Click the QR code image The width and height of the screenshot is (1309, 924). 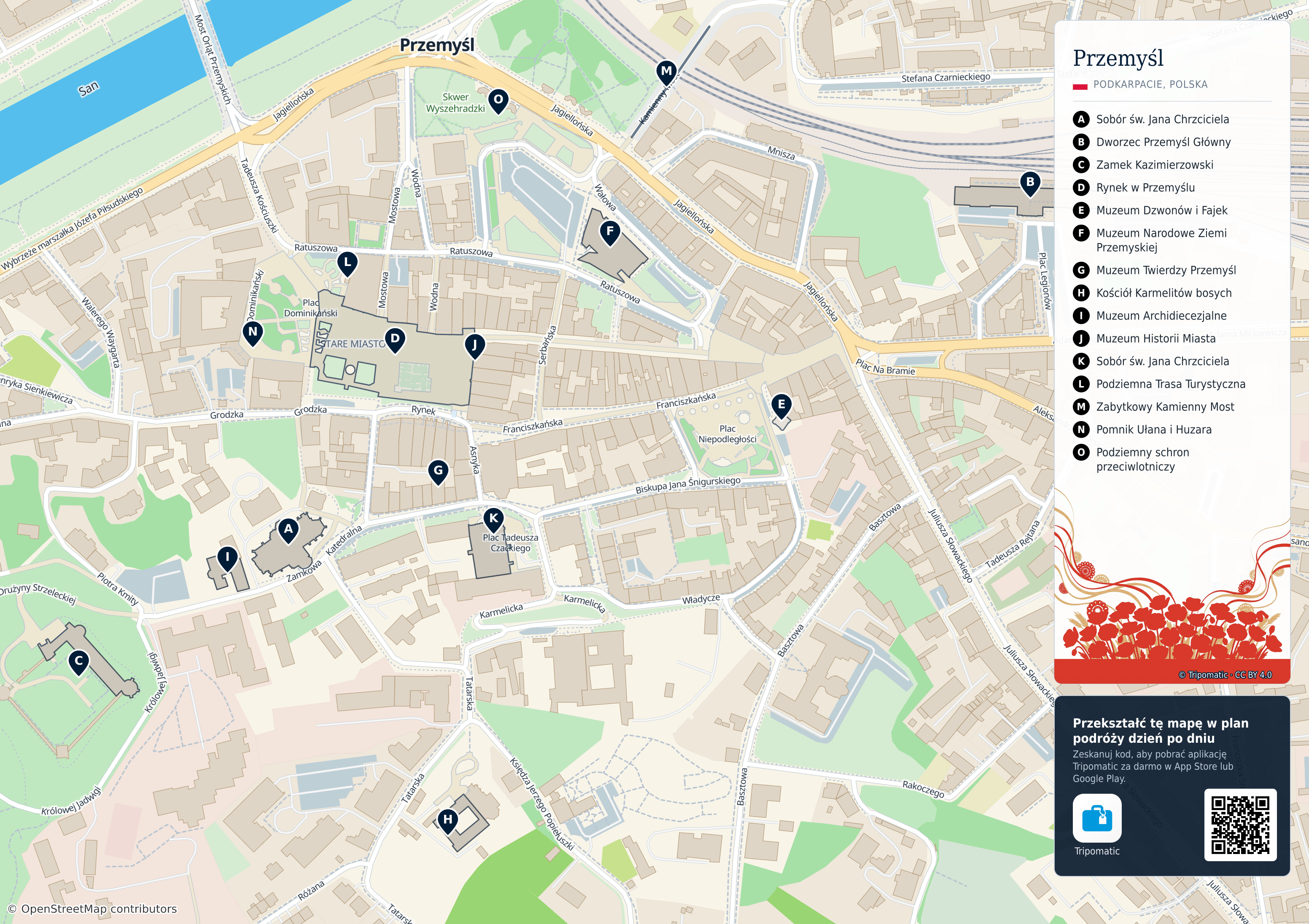[x=1240, y=825]
